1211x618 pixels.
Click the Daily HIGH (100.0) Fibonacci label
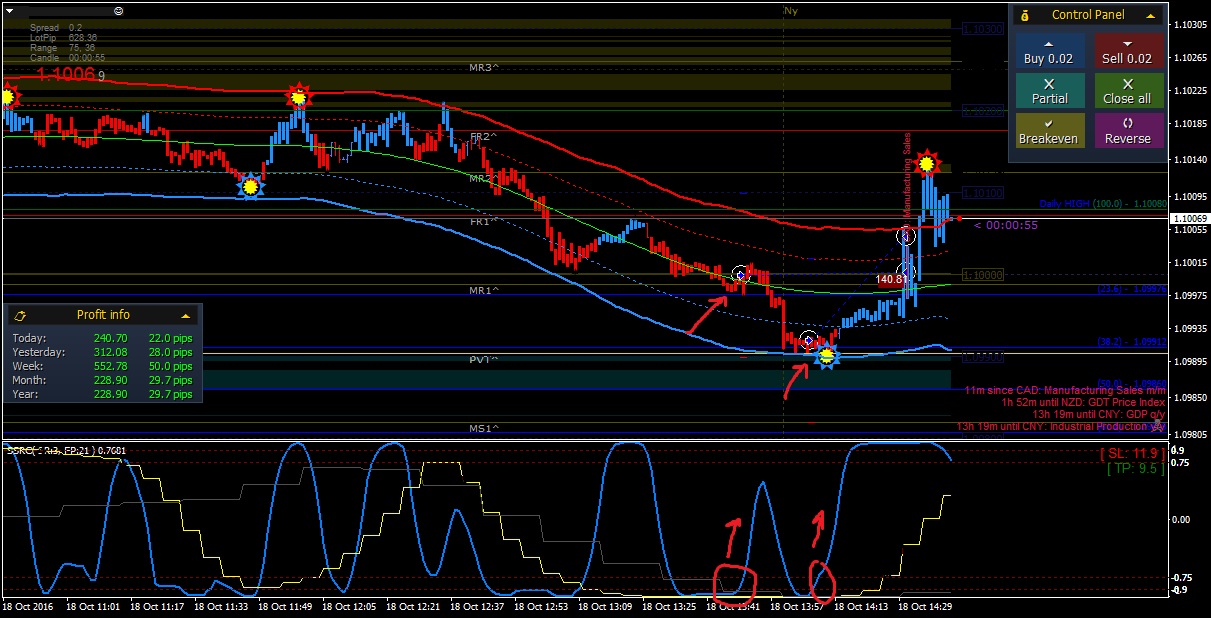click(x=1103, y=204)
